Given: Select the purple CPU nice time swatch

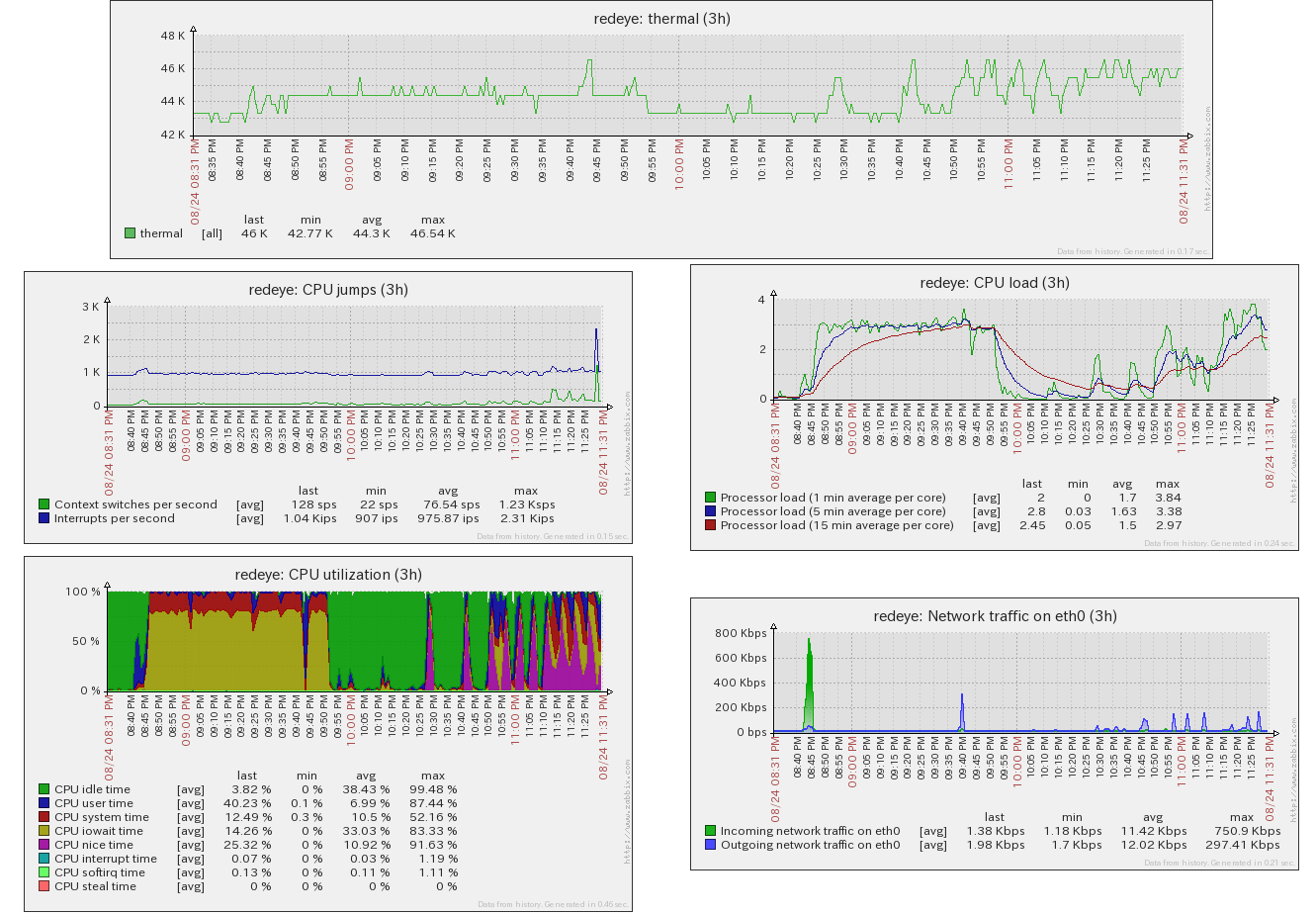Looking at the screenshot, I should [44, 845].
